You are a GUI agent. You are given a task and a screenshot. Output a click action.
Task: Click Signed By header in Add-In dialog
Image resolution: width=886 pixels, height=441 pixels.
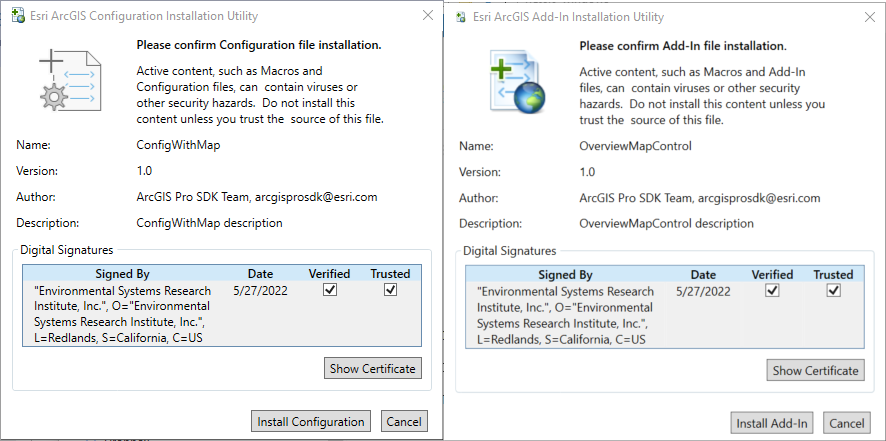[x=565, y=275]
